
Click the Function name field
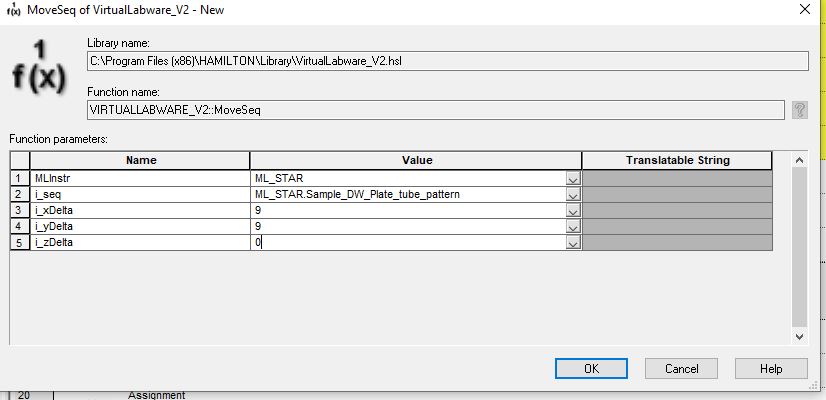(436, 110)
